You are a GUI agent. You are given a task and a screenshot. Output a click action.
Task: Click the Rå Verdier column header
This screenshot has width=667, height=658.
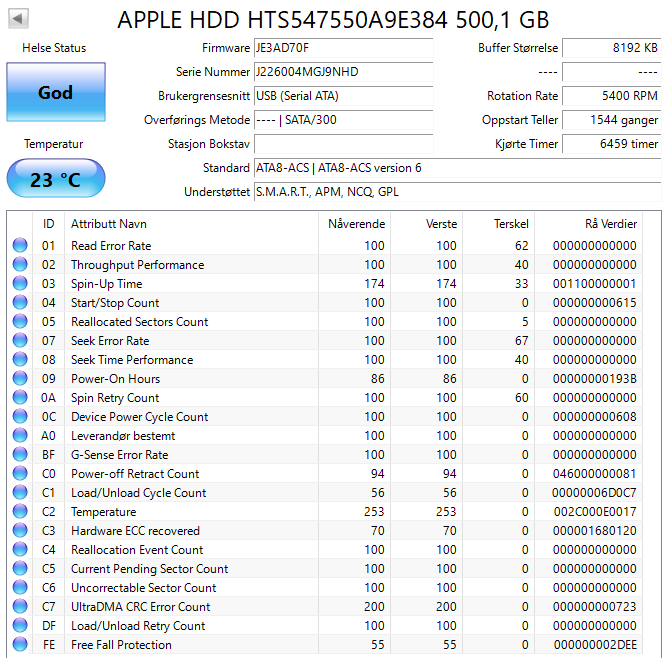tap(610, 223)
